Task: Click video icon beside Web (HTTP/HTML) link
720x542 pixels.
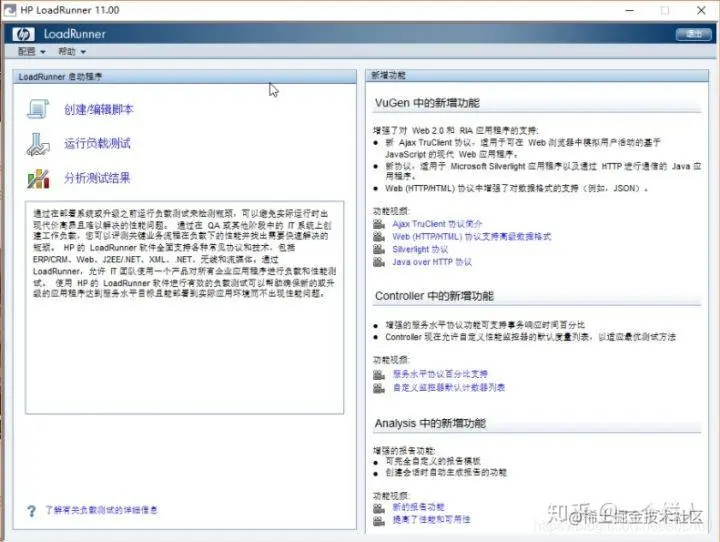Action: click(379, 237)
